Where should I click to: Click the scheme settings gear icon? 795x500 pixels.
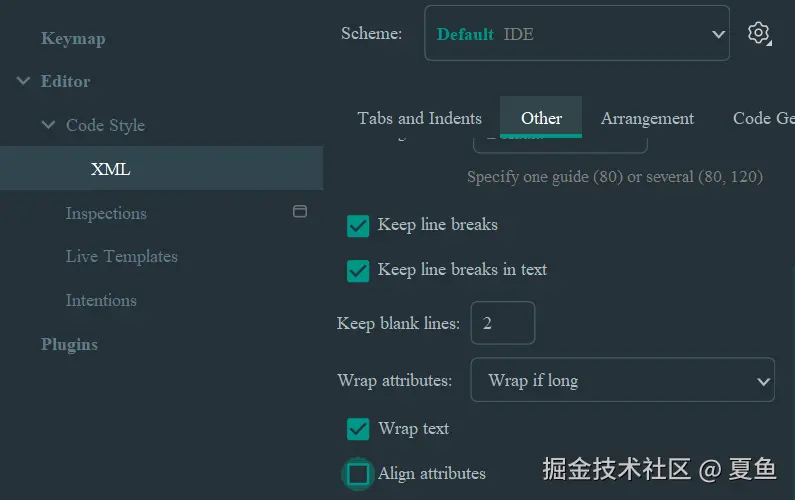(759, 33)
